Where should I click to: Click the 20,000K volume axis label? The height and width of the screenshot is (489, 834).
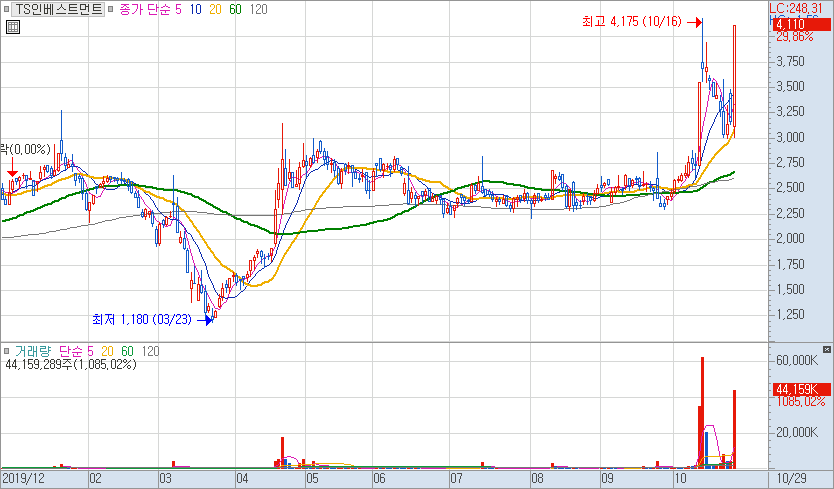tap(797, 432)
